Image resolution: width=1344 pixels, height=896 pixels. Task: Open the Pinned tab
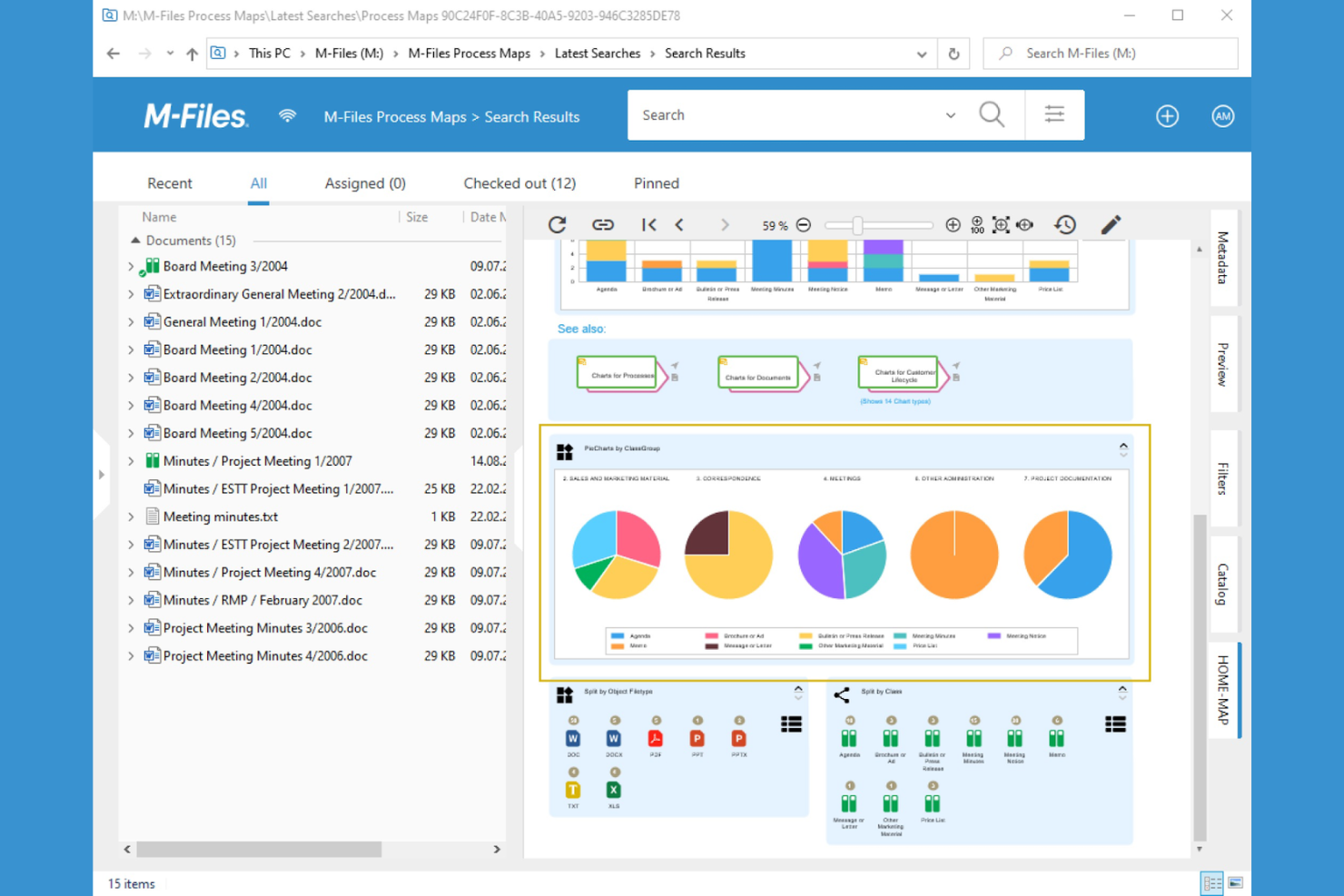tap(657, 183)
